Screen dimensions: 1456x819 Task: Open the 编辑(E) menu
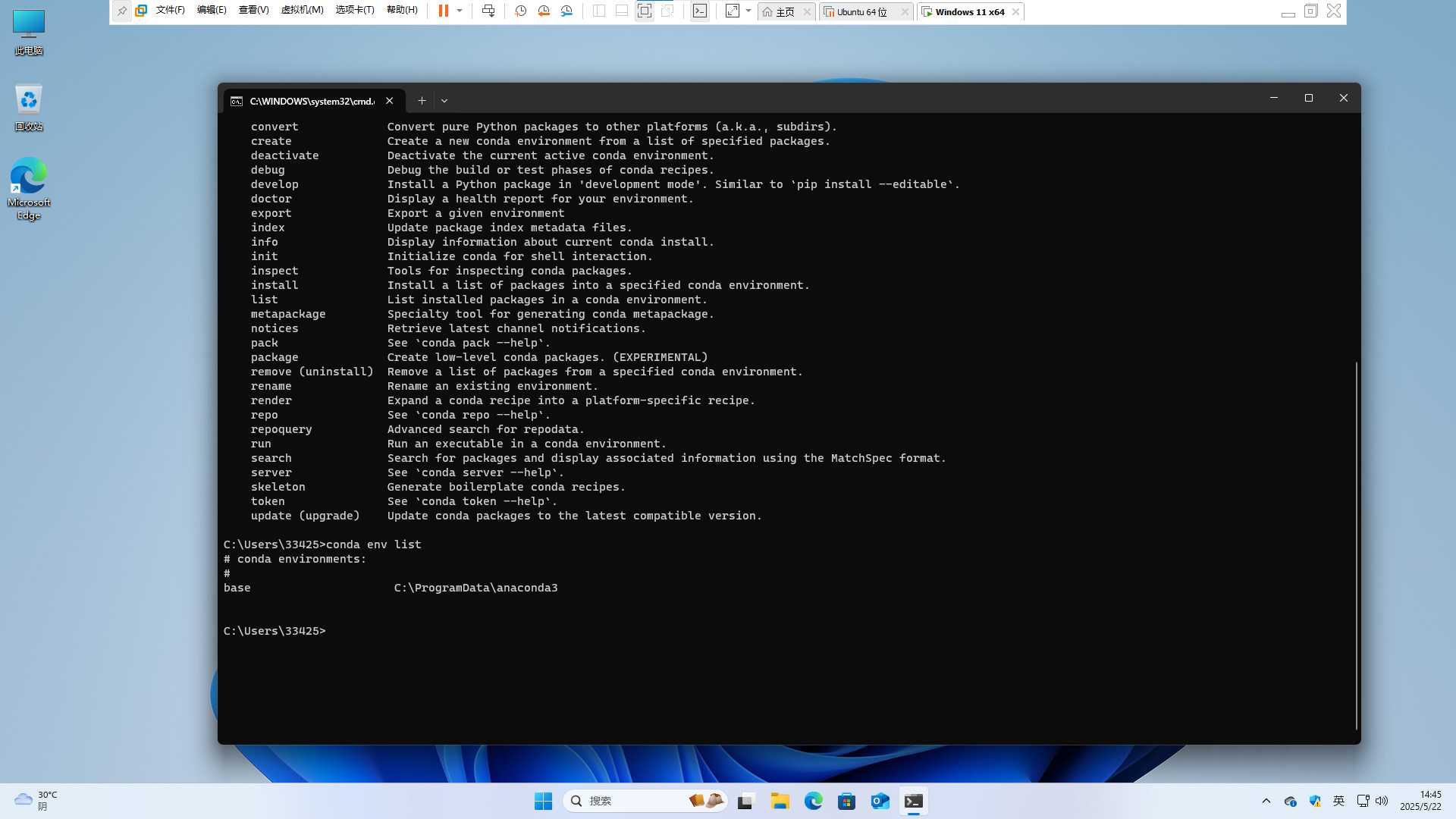coord(212,11)
